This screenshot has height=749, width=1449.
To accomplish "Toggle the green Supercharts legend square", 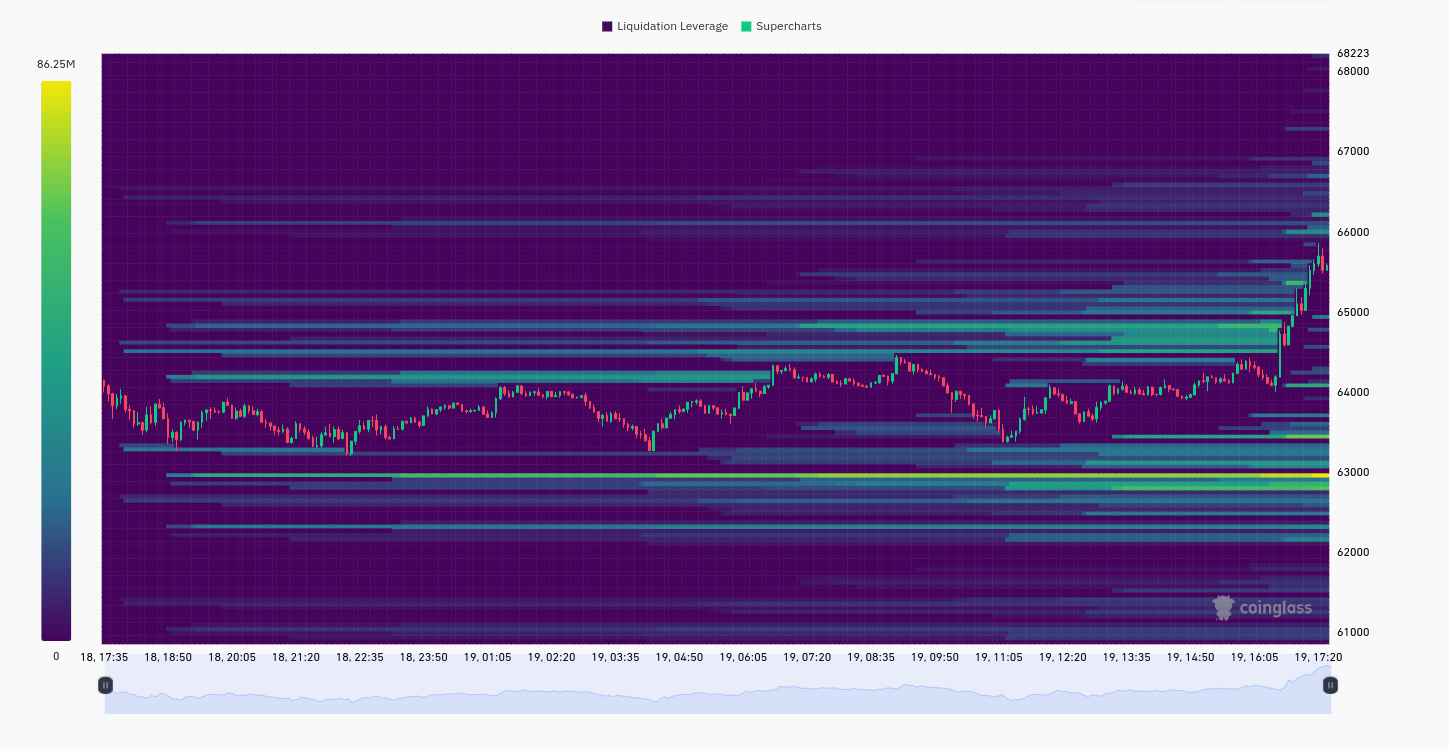I will (746, 26).
